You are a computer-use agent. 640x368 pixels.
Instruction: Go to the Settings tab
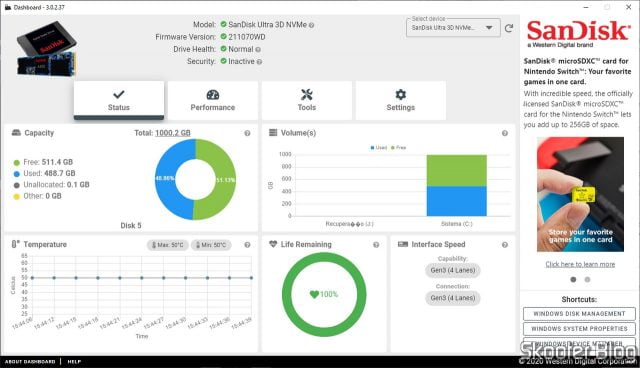click(x=400, y=100)
